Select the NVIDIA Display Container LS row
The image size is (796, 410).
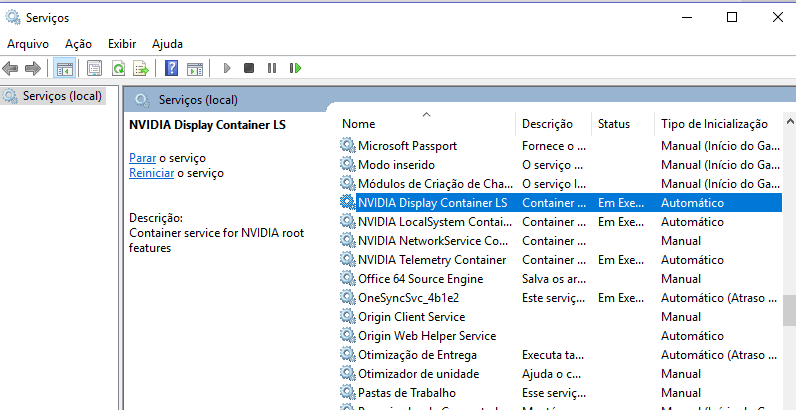tap(560, 202)
